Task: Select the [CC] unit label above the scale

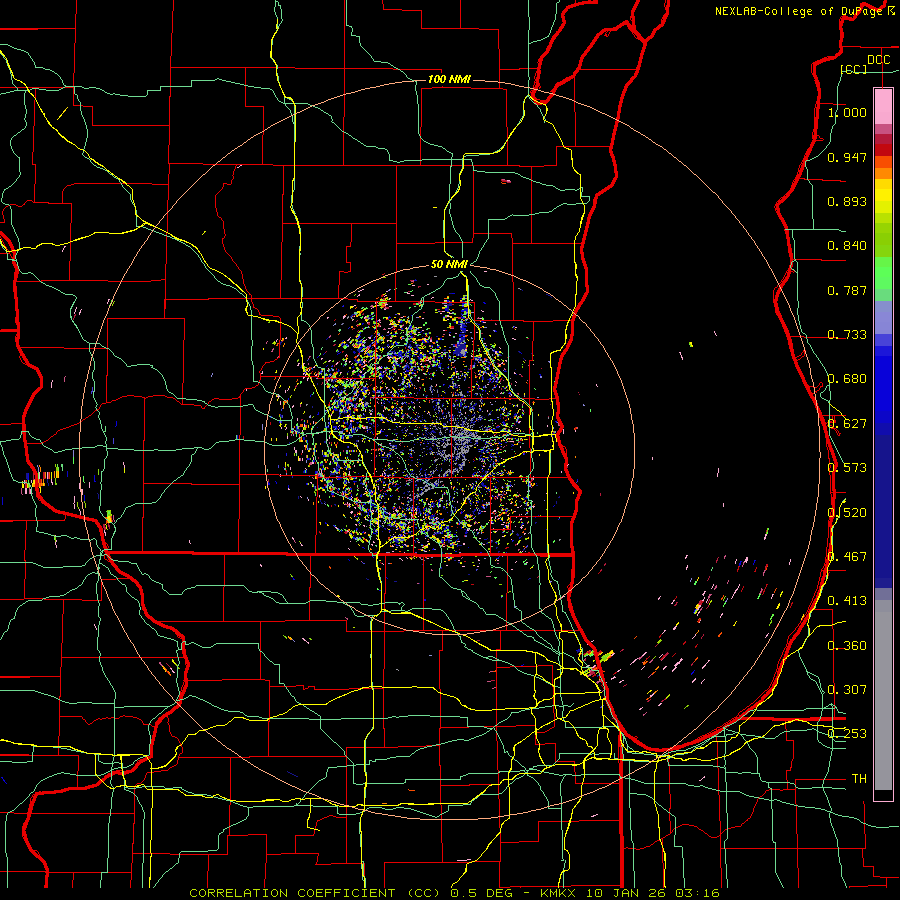Action: (854, 69)
